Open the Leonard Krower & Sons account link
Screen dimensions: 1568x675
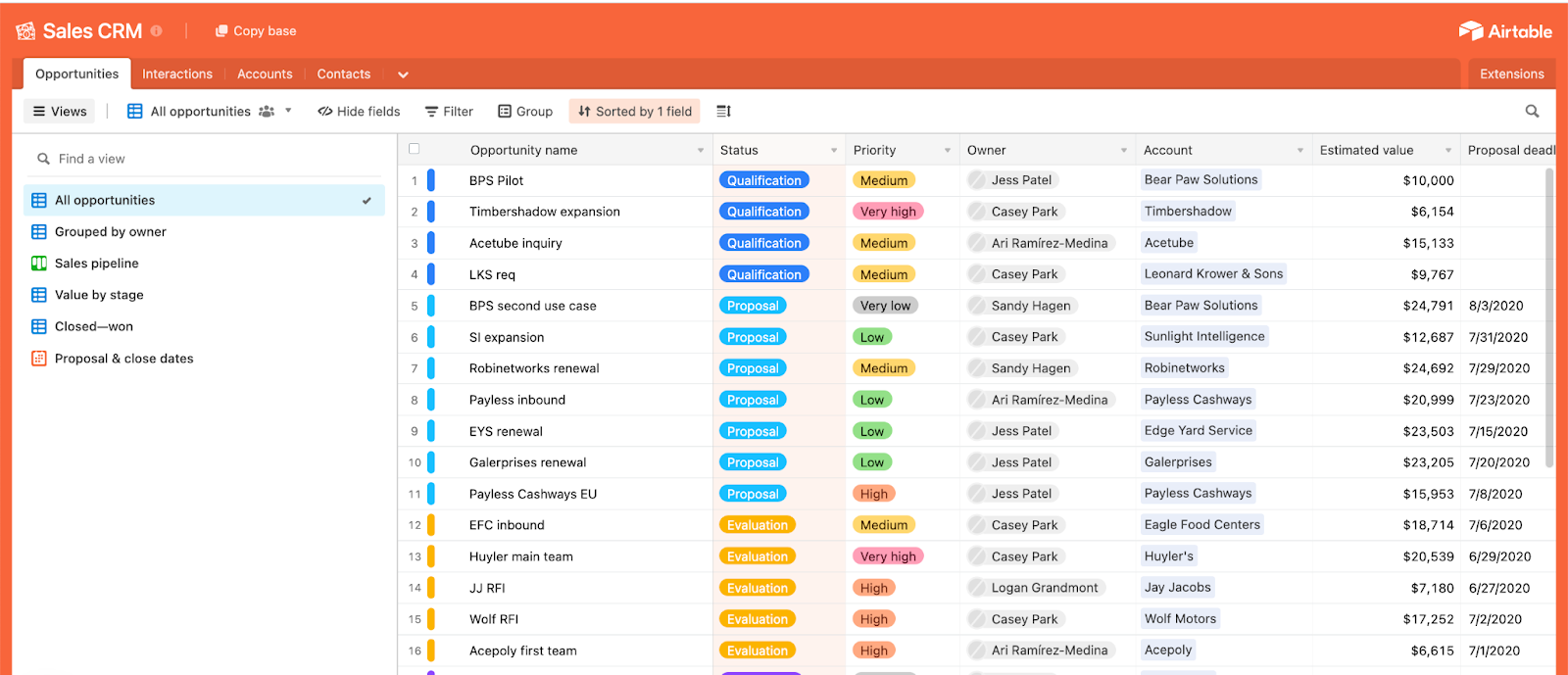click(x=1213, y=274)
